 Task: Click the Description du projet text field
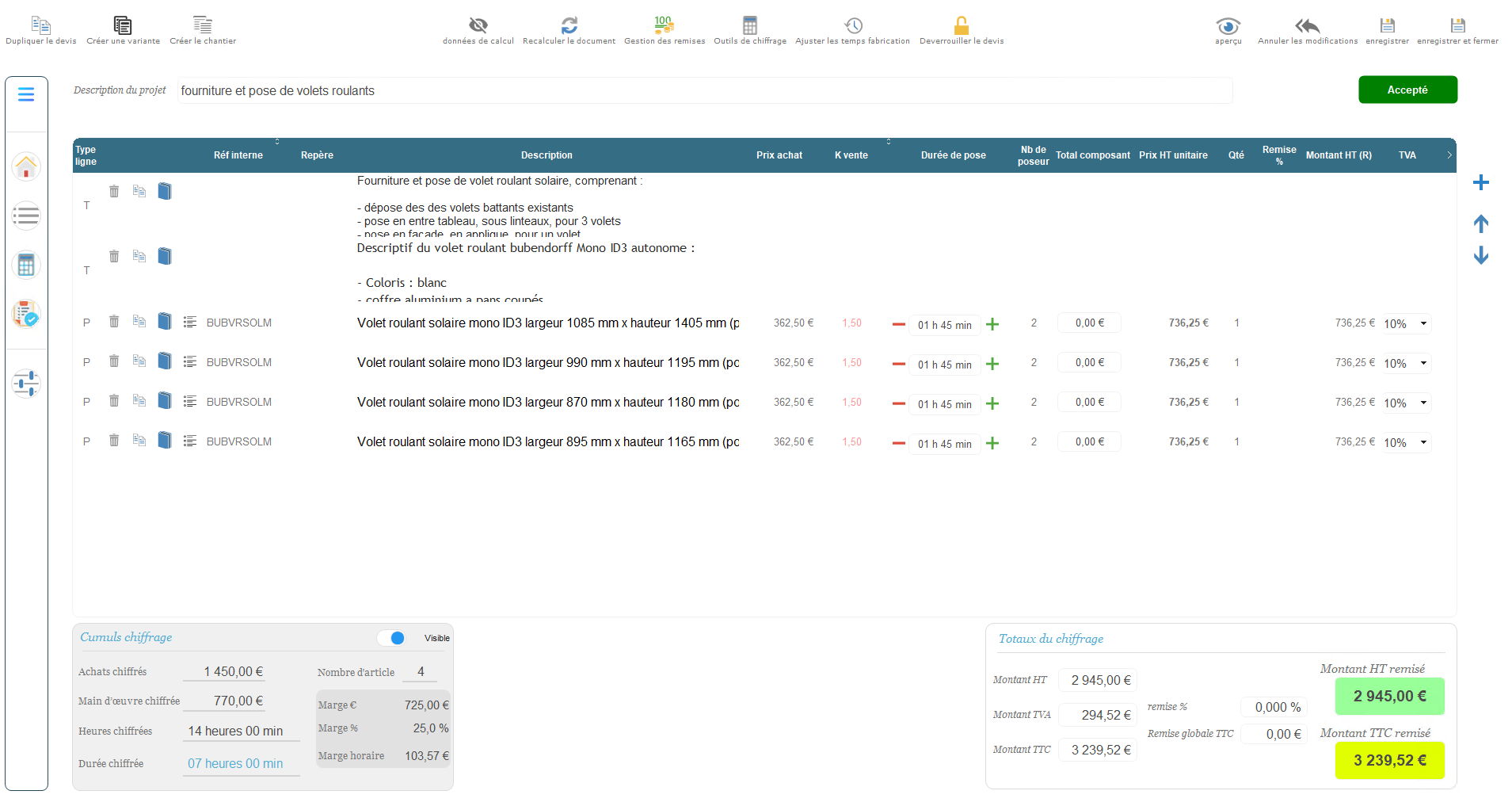pyautogui.click(x=703, y=91)
